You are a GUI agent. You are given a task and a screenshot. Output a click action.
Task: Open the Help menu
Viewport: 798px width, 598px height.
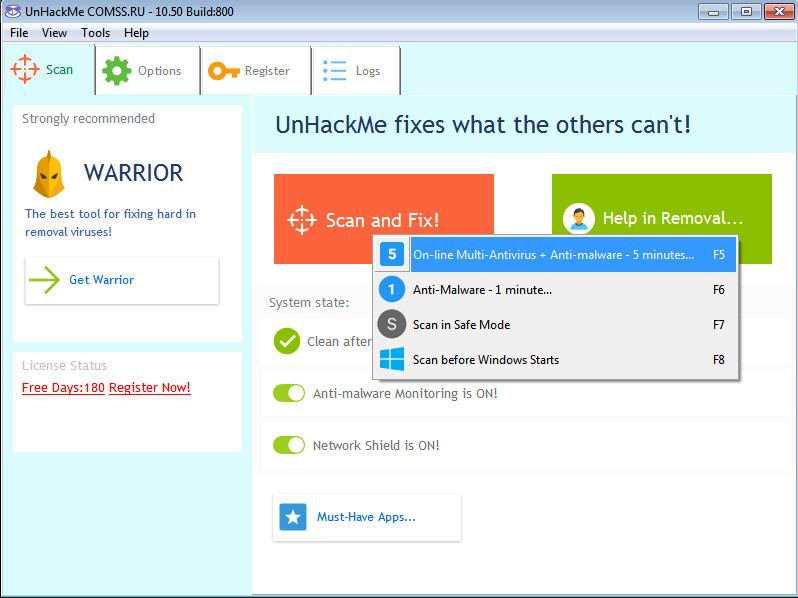[x=136, y=33]
